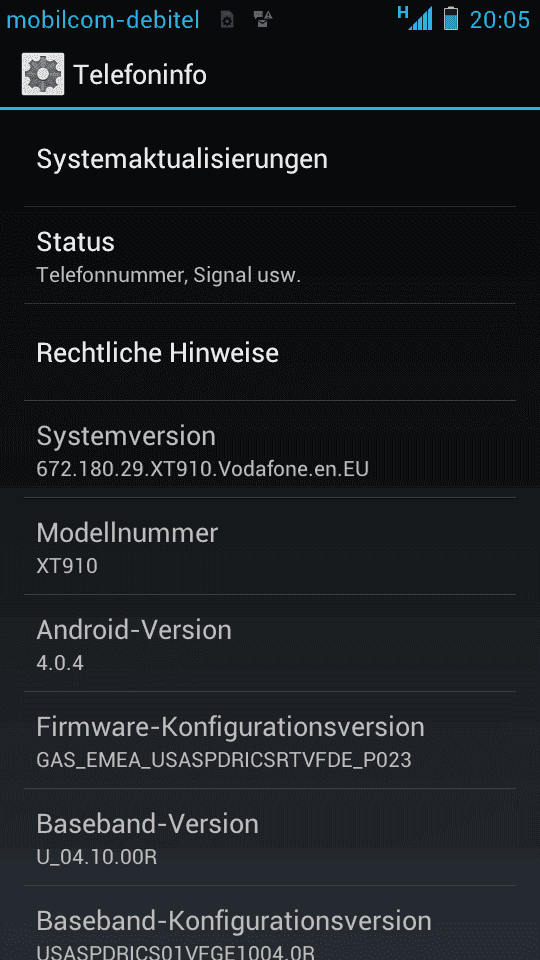Image resolution: width=540 pixels, height=960 pixels.
Task: Select the Modellnummer entry
Action: 270,546
